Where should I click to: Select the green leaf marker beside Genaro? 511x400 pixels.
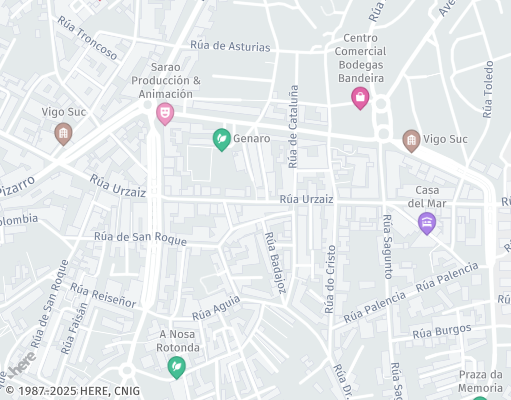[x=222, y=140]
